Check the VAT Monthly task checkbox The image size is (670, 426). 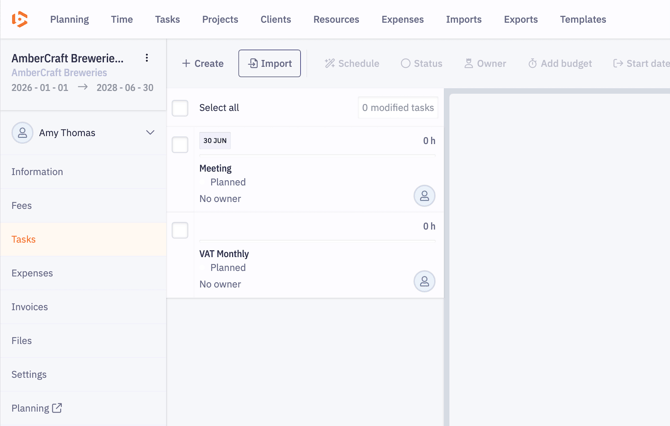point(180,231)
